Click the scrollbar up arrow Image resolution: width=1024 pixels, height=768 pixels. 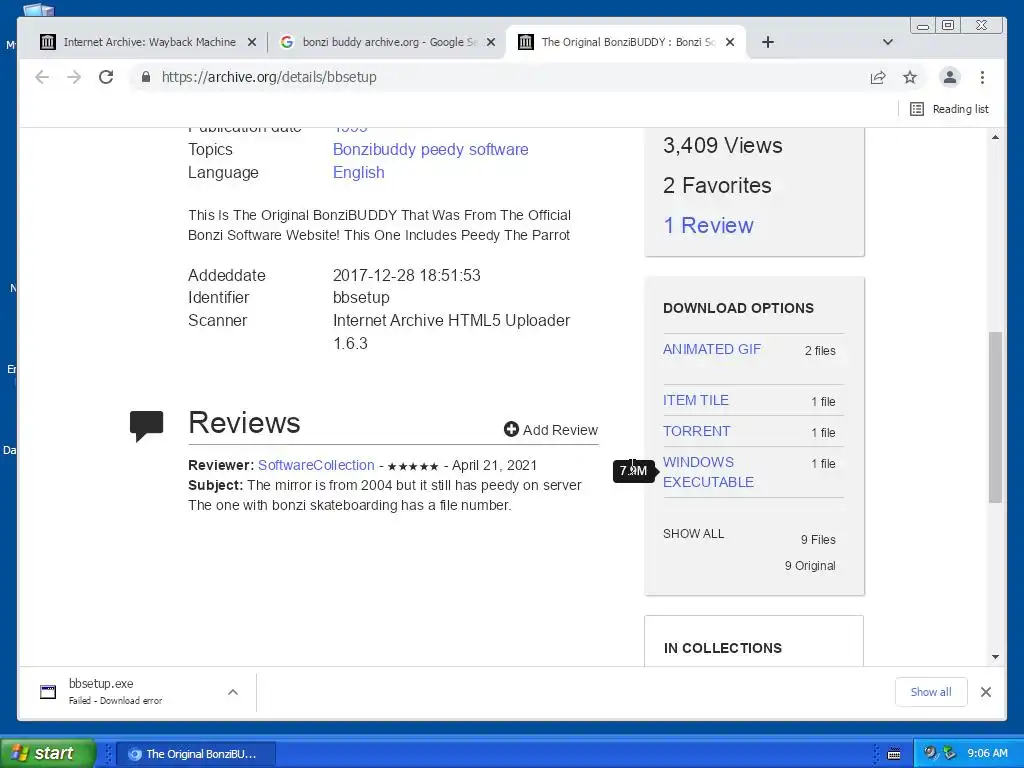coord(995,137)
